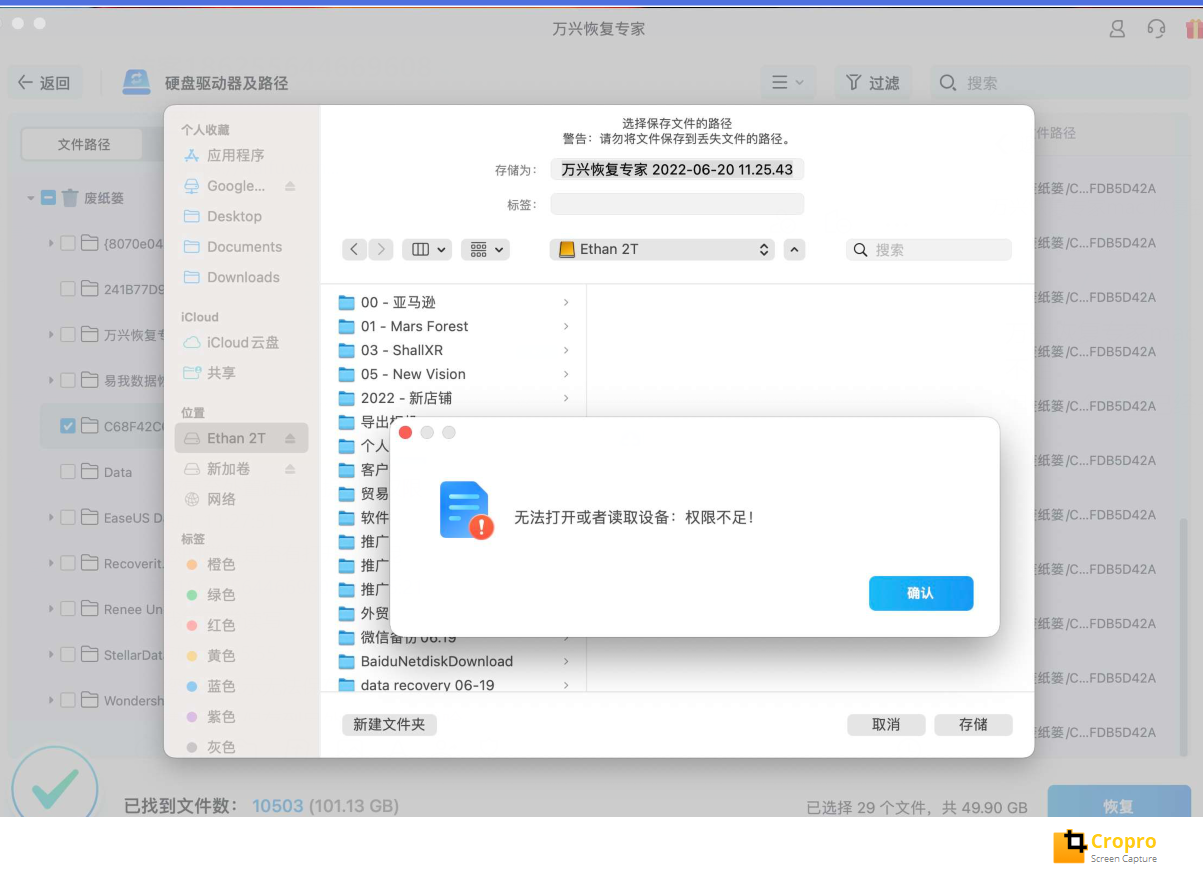Open the customer support headset icon
The image size is (1203, 881).
tap(1157, 29)
